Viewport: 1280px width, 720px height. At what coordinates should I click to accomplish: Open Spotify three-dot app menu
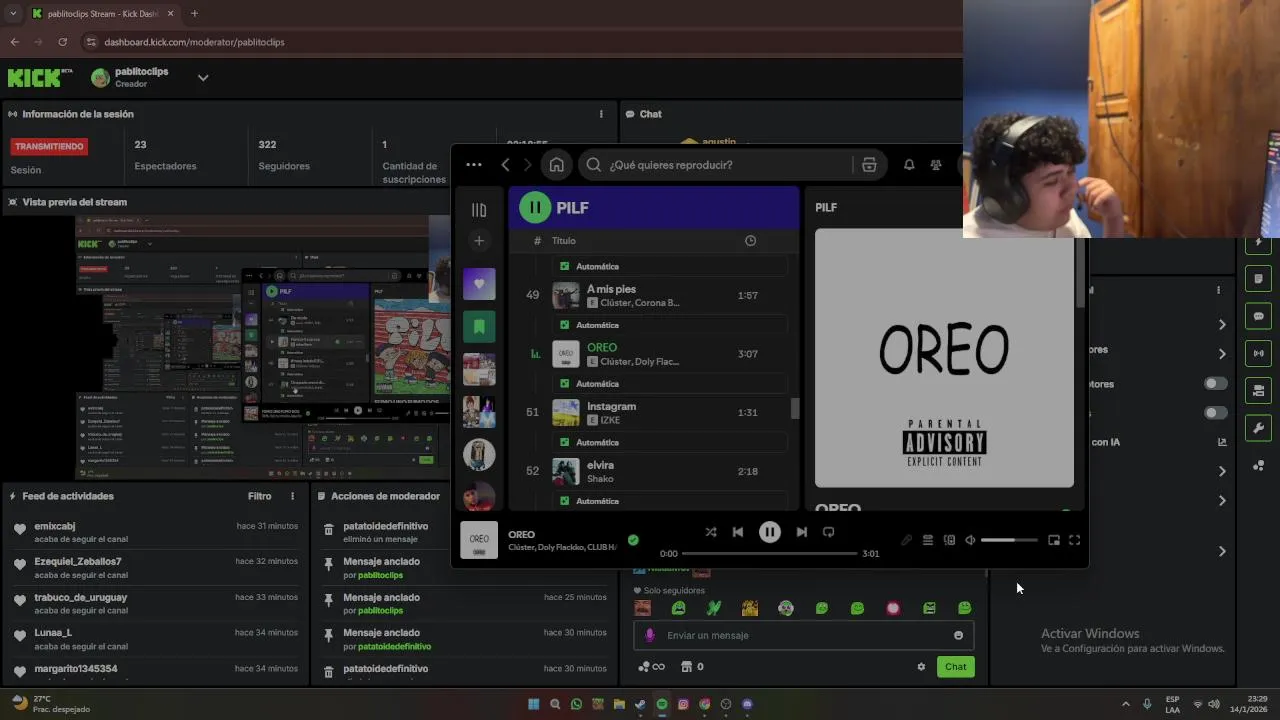[x=474, y=165]
